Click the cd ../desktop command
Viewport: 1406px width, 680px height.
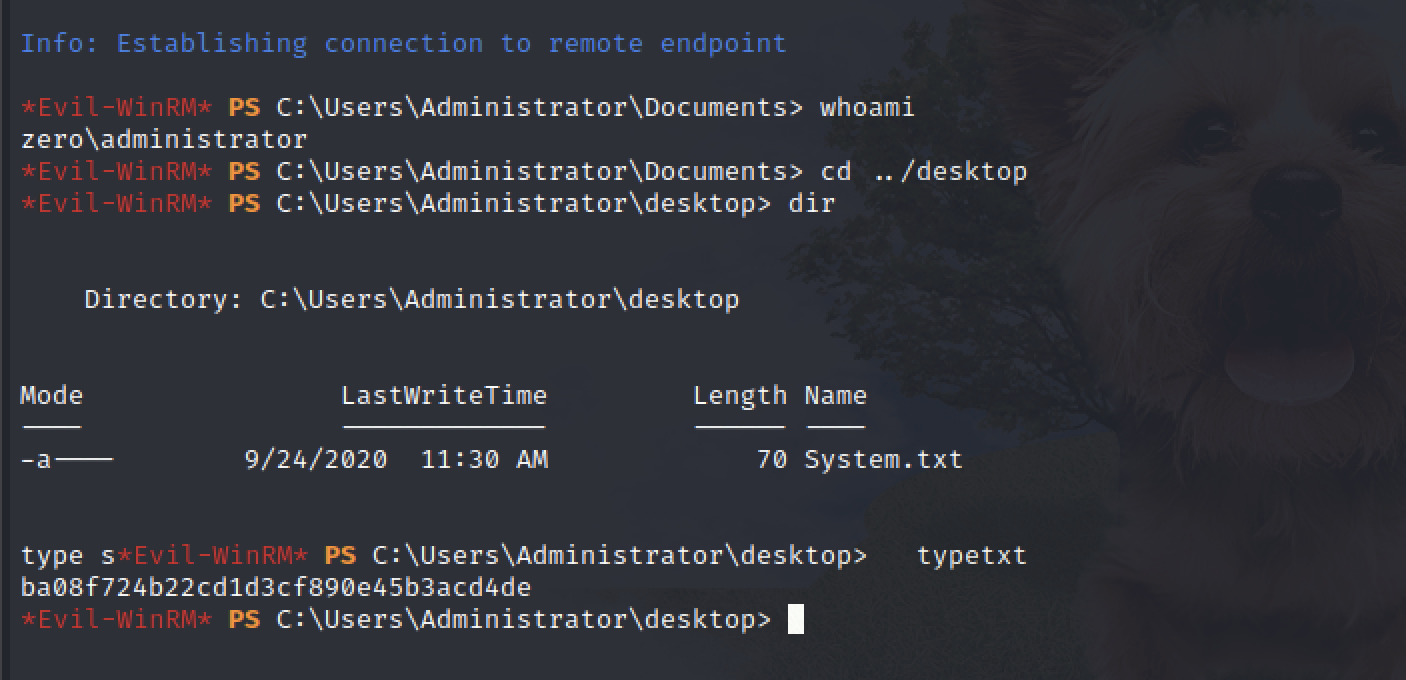tap(923, 171)
